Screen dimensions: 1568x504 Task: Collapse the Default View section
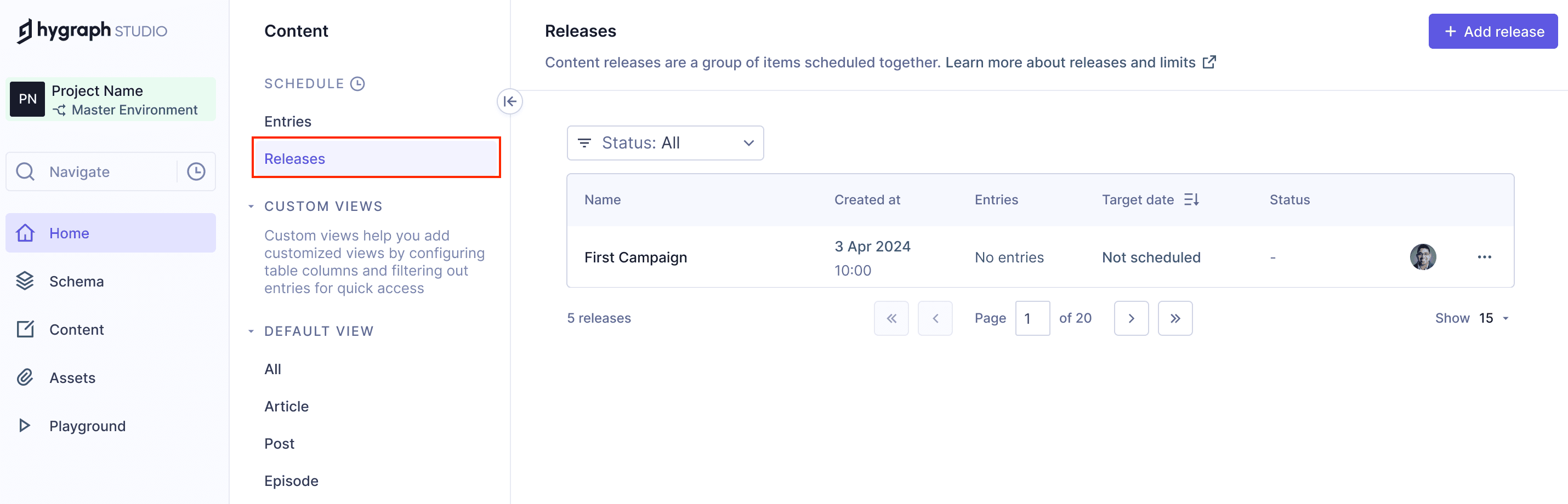pos(251,331)
